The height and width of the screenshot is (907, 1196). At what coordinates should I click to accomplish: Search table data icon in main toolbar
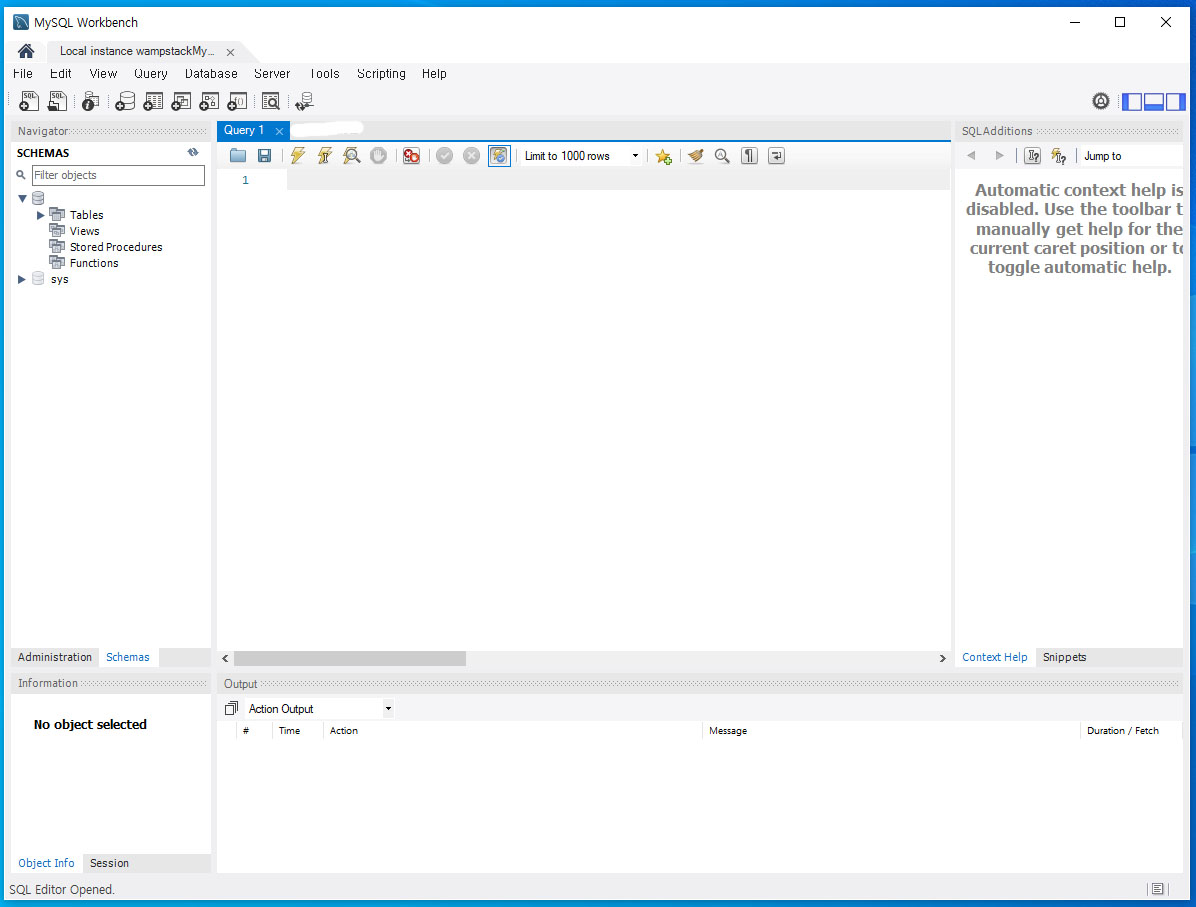point(271,101)
